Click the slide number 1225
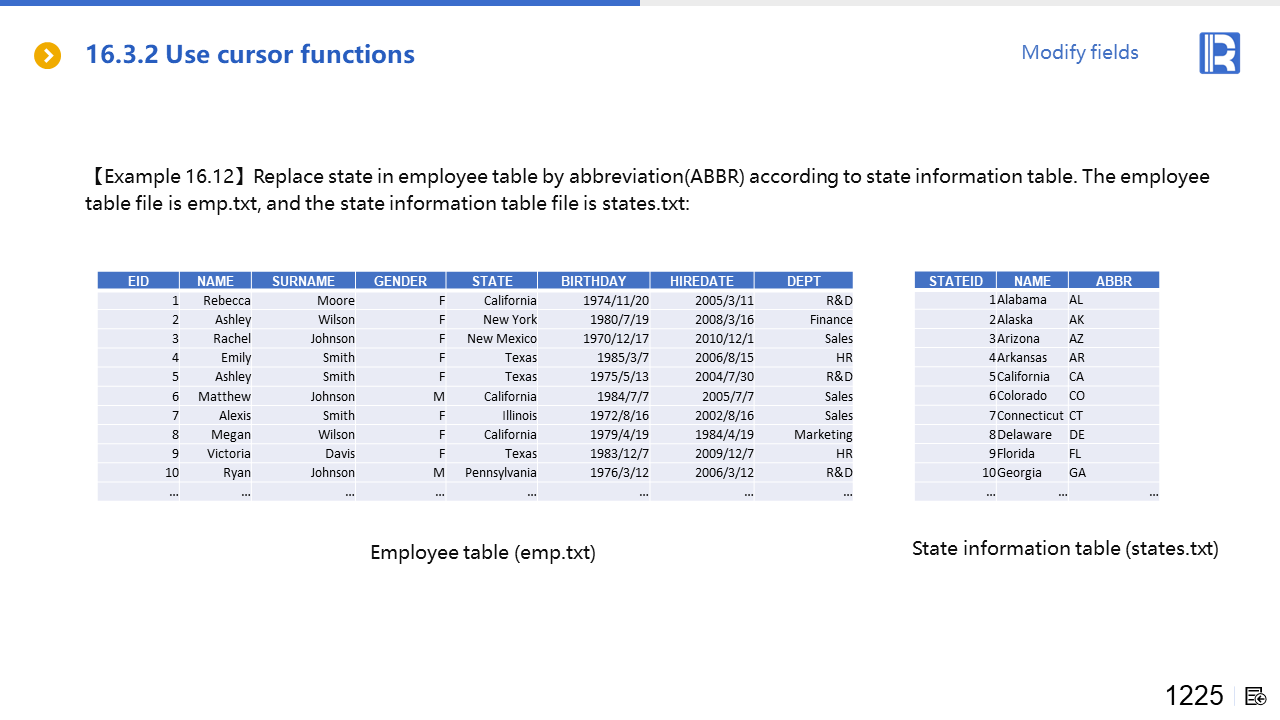The width and height of the screenshot is (1280, 720). pyautogui.click(x=1194, y=696)
